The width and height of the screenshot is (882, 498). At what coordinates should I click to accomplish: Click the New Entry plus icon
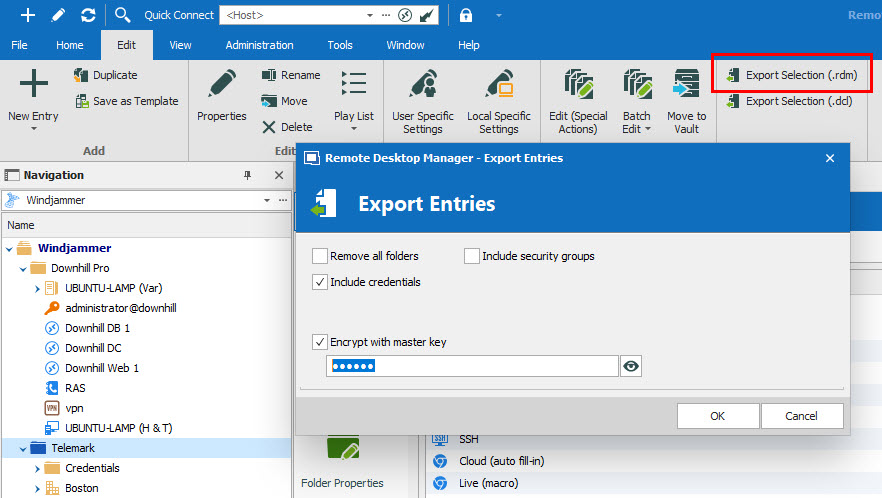click(x=33, y=84)
